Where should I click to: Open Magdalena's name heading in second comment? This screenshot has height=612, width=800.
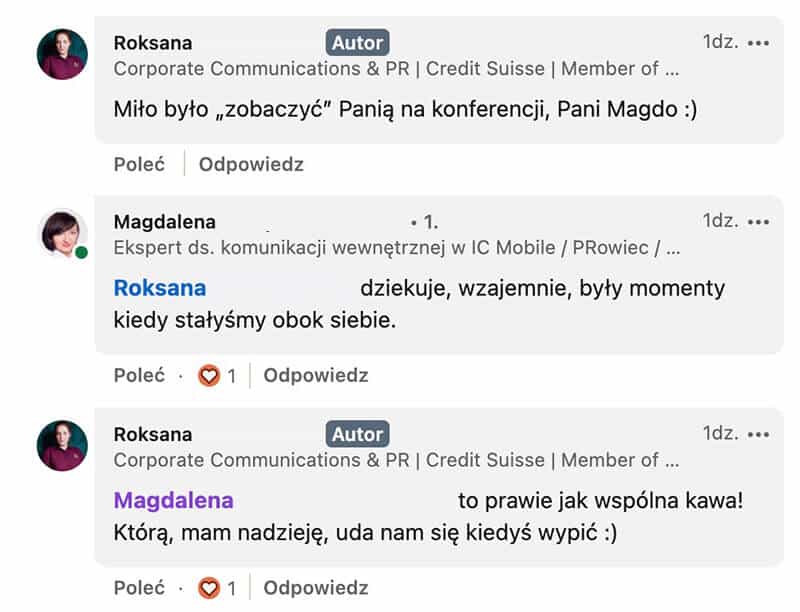pos(165,222)
